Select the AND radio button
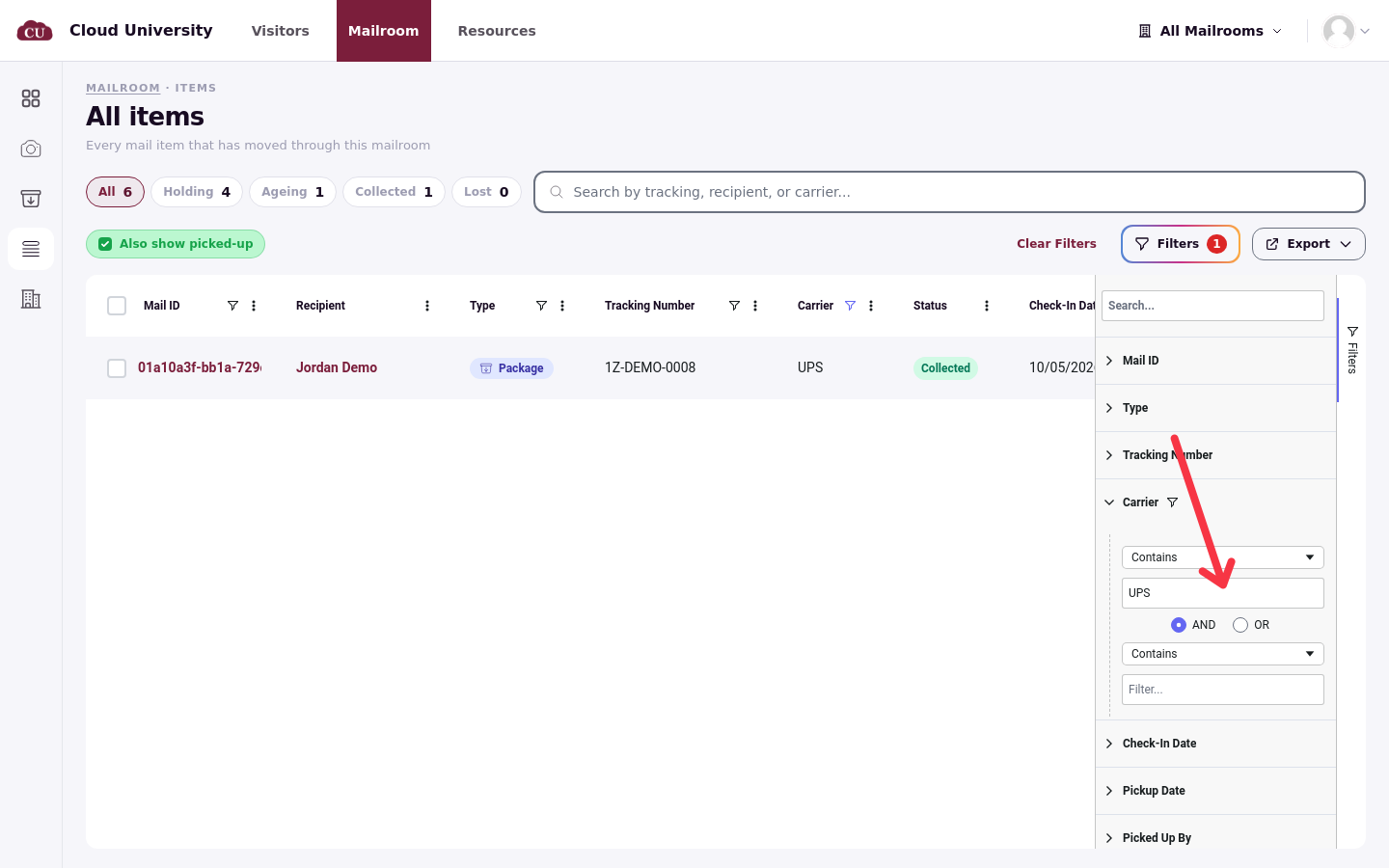1389x868 pixels. pos(1179,625)
